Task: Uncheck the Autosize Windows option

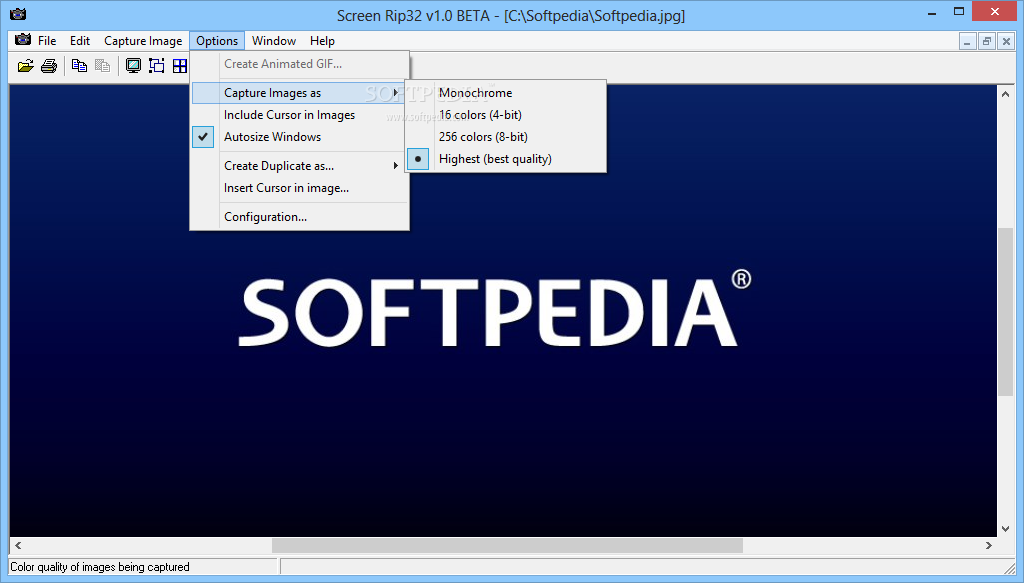Action: pyautogui.click(x=300, y=137)
